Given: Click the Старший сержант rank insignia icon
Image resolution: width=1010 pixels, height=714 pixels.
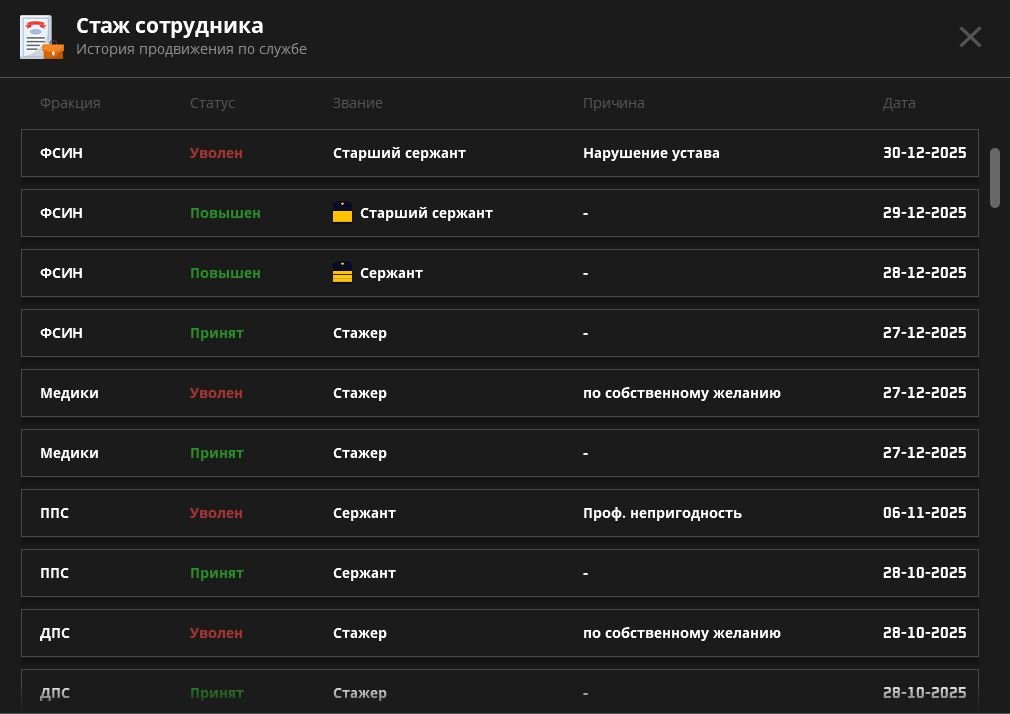Looking at the screenshot, I should [342, 213].
